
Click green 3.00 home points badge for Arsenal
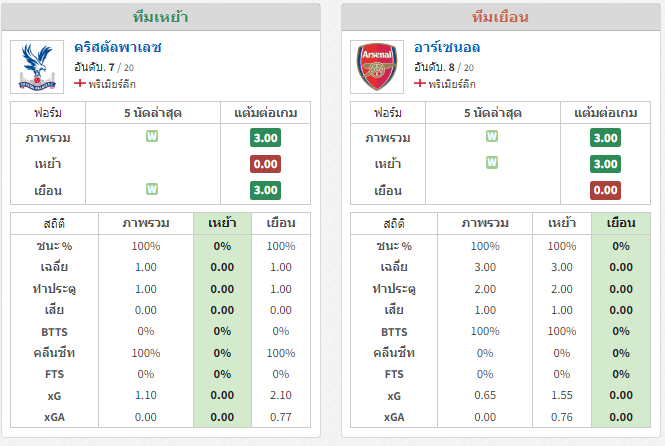[605, 164]
